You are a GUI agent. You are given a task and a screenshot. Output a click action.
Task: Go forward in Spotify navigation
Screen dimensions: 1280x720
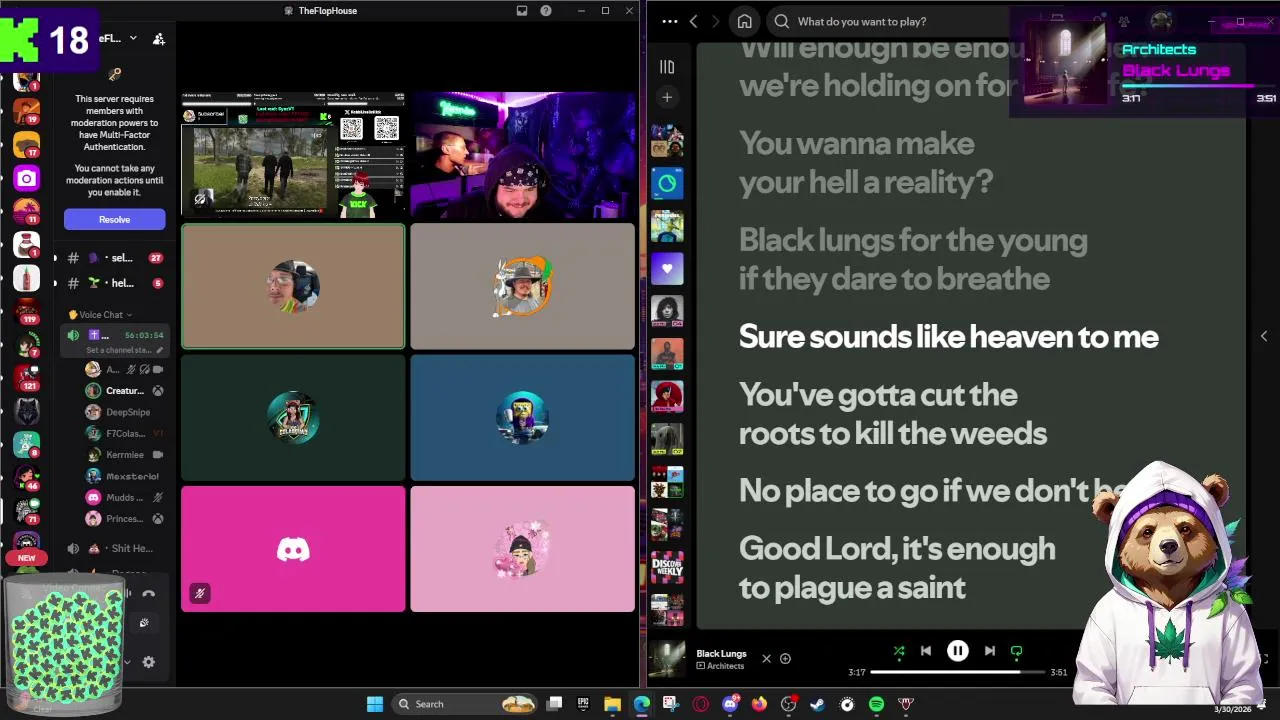point(718,21)
